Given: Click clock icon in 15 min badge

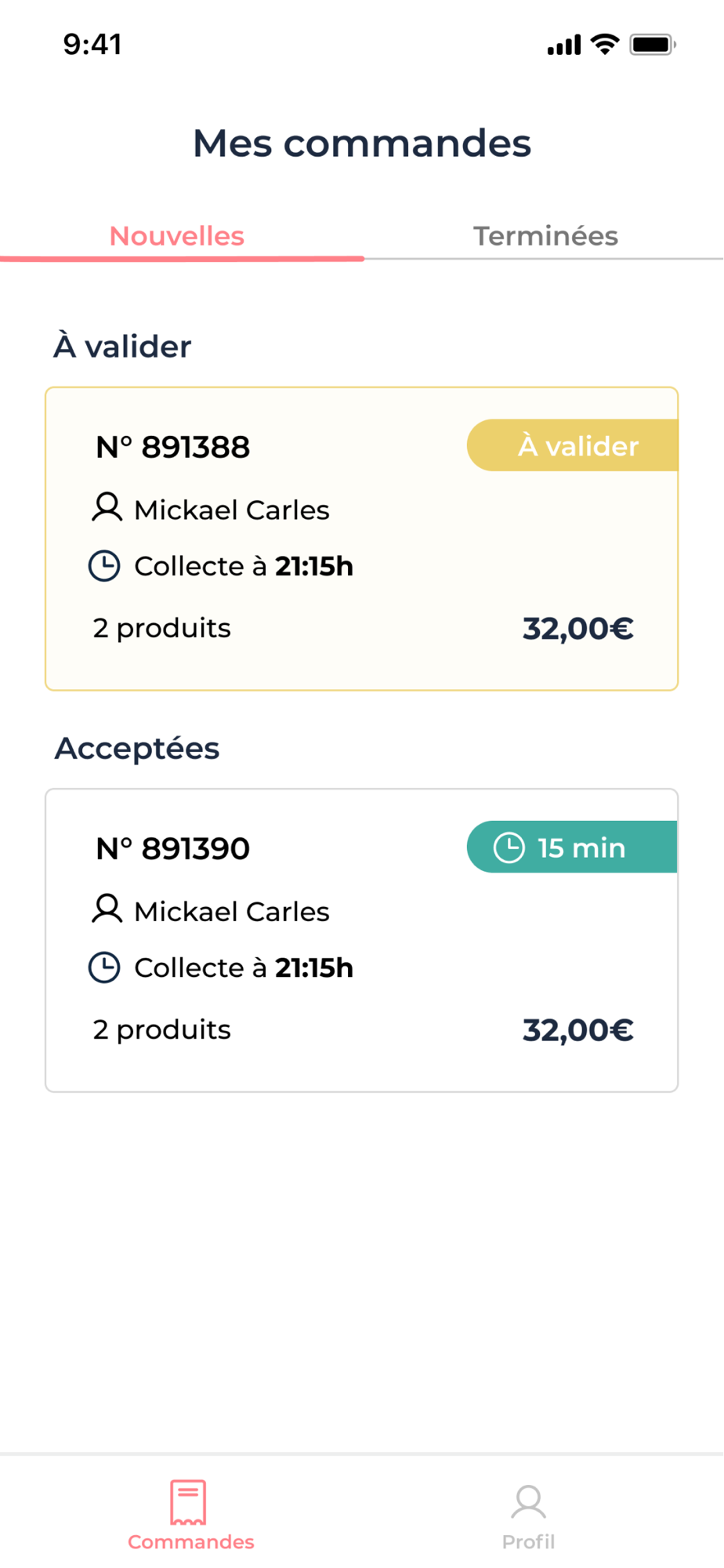Looking at the screenshot, I should [x=509, y=848].
